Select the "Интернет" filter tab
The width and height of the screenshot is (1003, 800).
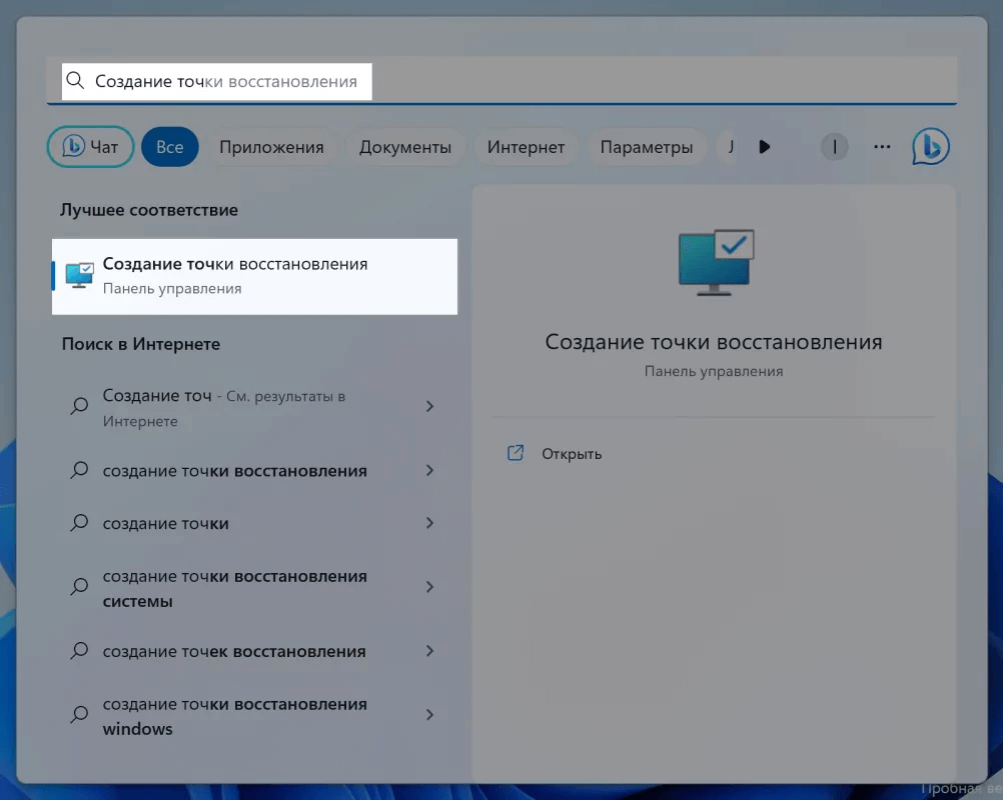click(x=525, y=147)
